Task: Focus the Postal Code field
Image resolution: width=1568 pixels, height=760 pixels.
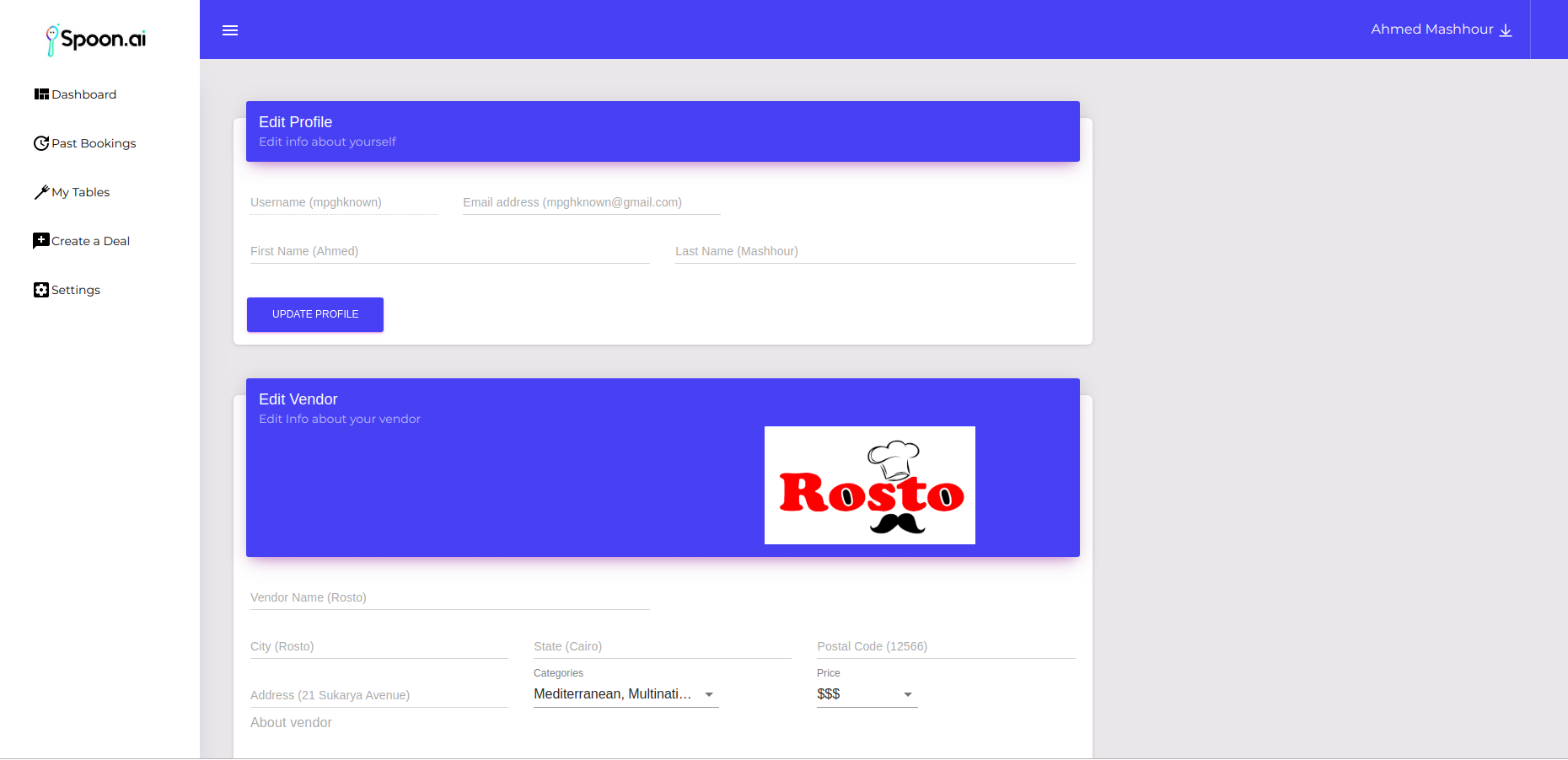Action: (946, 646)
